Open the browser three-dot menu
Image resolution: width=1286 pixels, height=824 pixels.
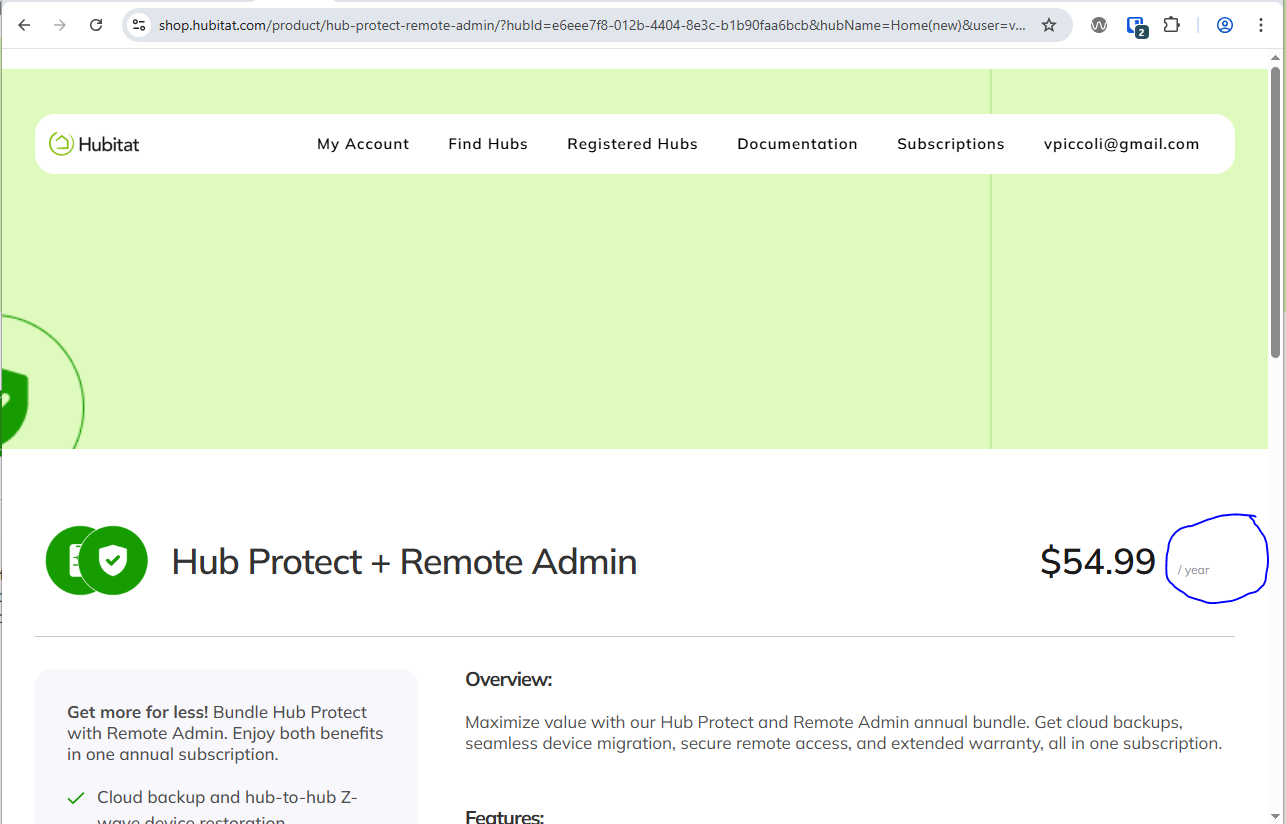(x=1261, y=24)
